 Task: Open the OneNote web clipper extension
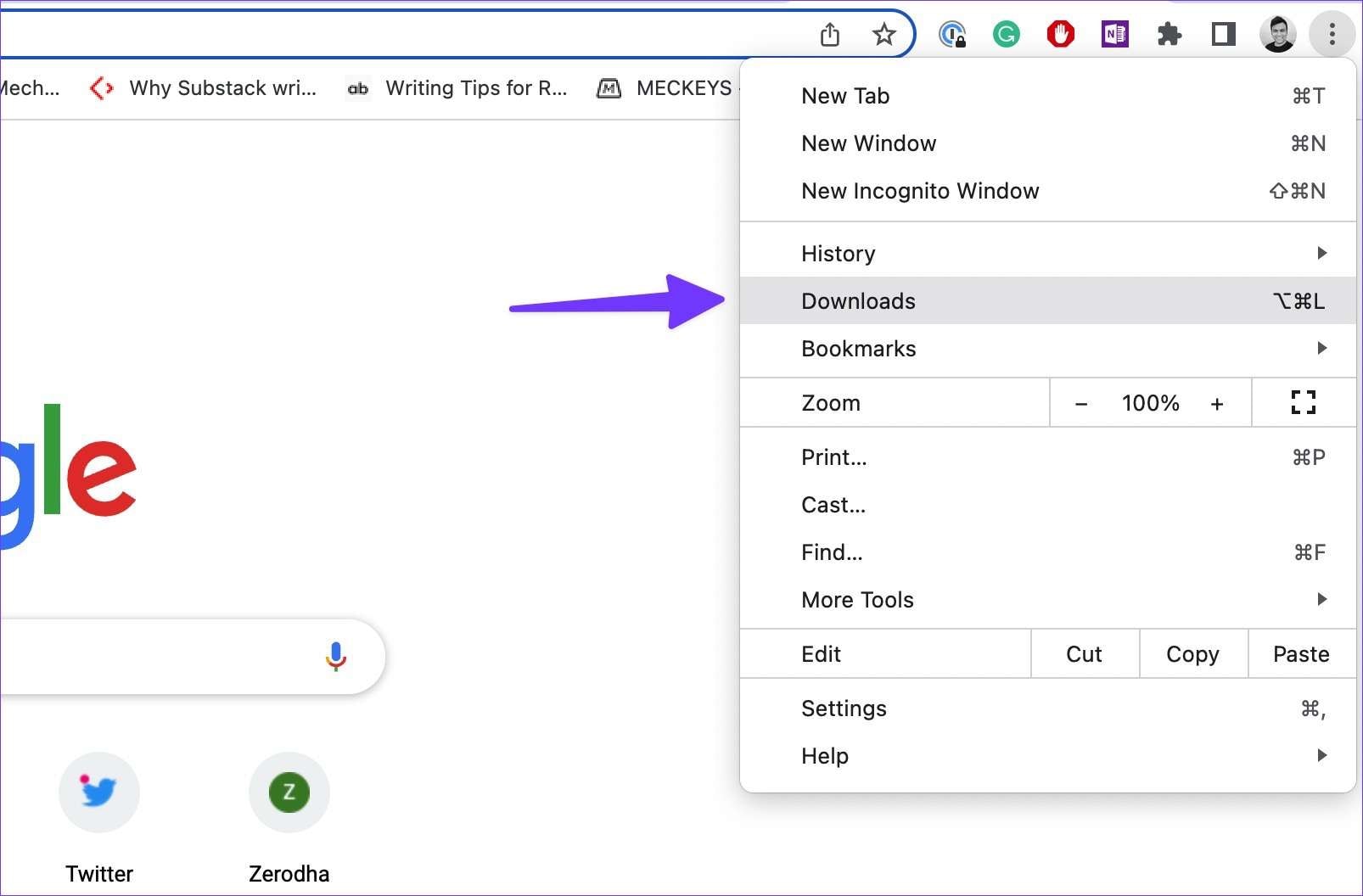pos(1115,35)
